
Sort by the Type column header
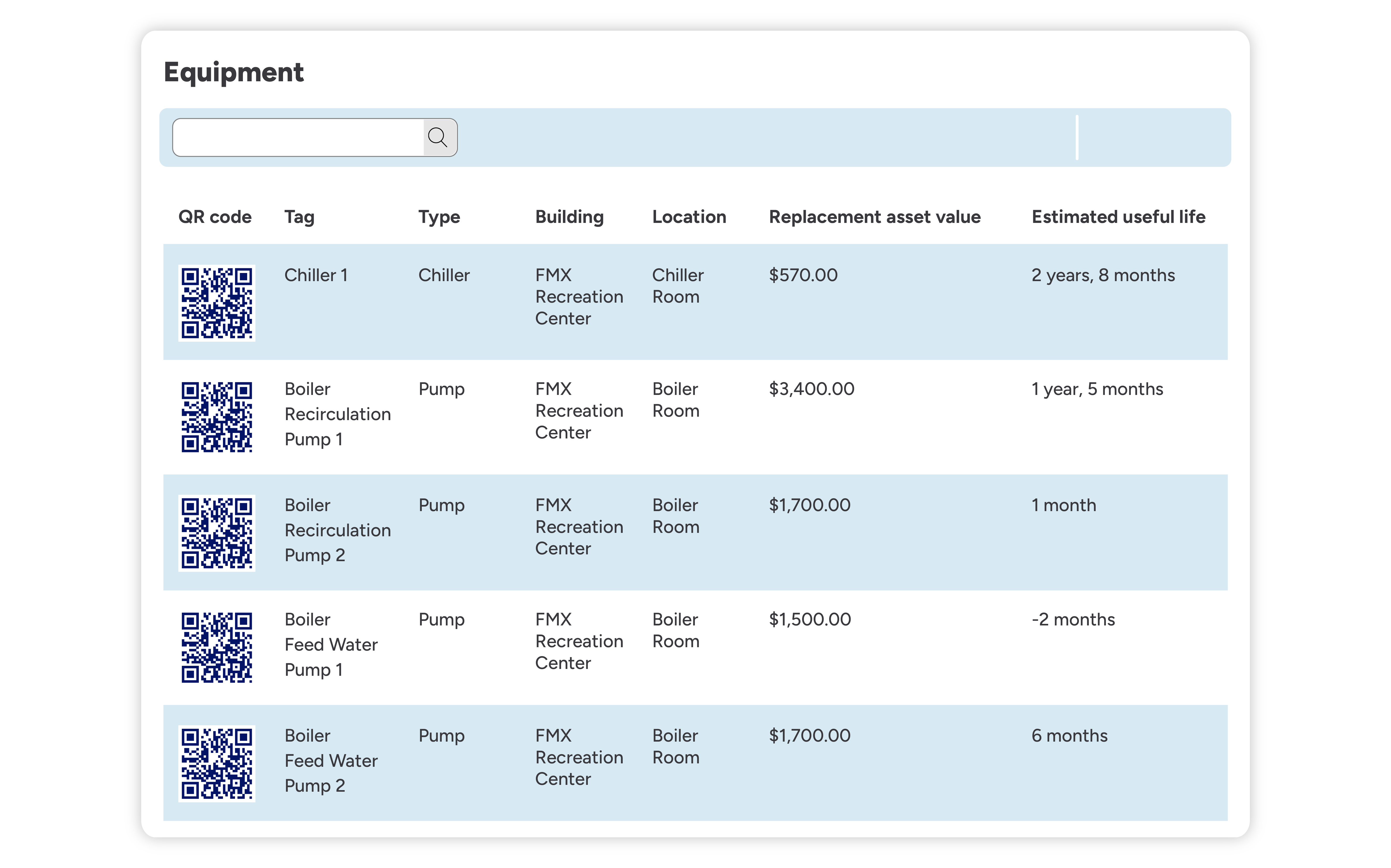(x=439, y=217)
